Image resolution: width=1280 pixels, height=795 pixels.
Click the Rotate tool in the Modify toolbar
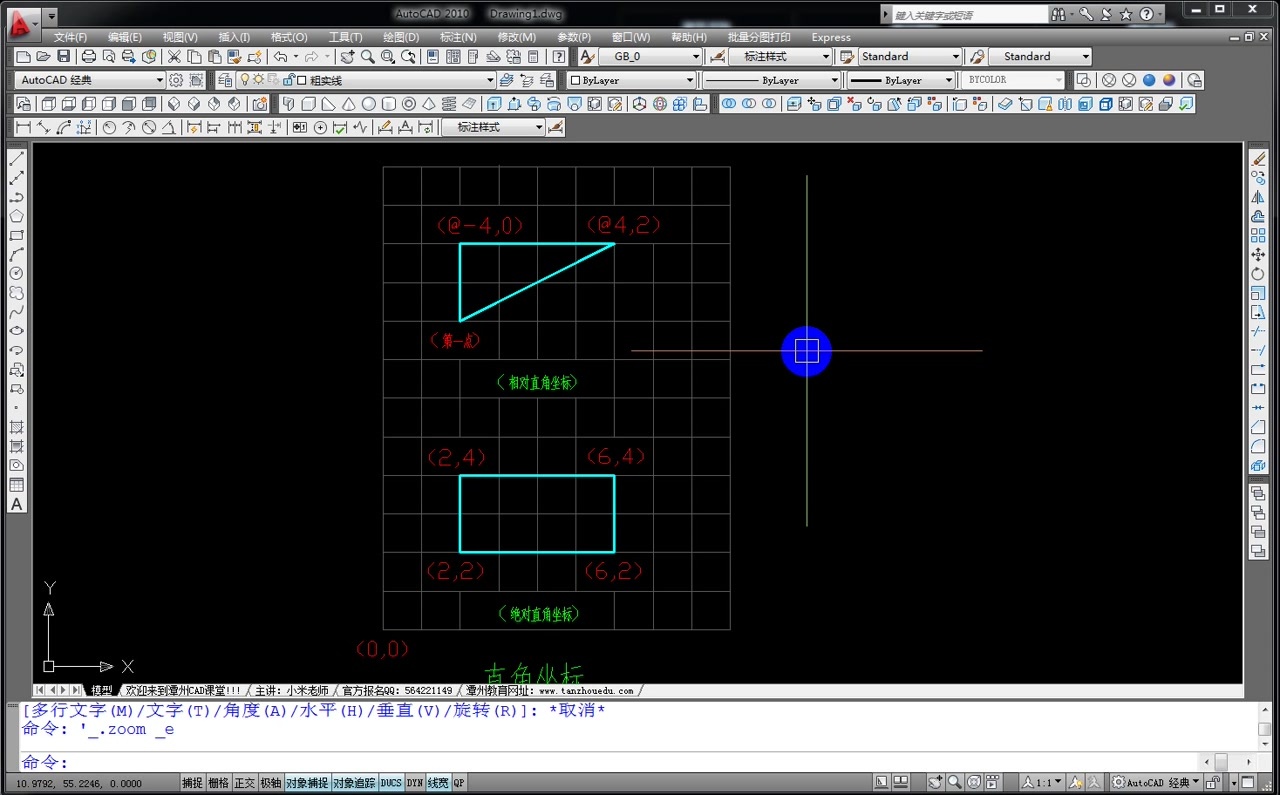tap(1259, 274)
